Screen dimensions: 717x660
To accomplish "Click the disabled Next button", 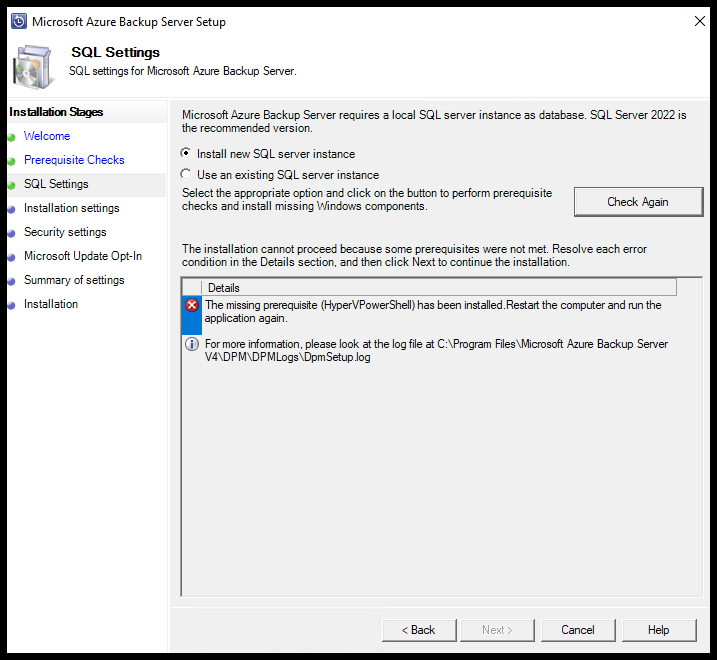I will 497,630.
